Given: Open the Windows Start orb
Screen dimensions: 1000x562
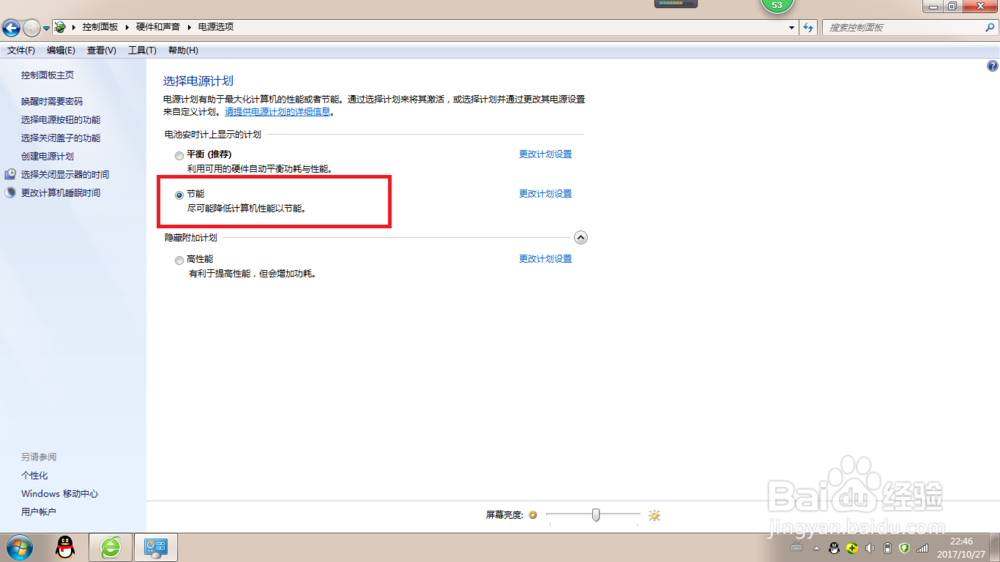Looking at the screenshot, I should pos(20,547).
